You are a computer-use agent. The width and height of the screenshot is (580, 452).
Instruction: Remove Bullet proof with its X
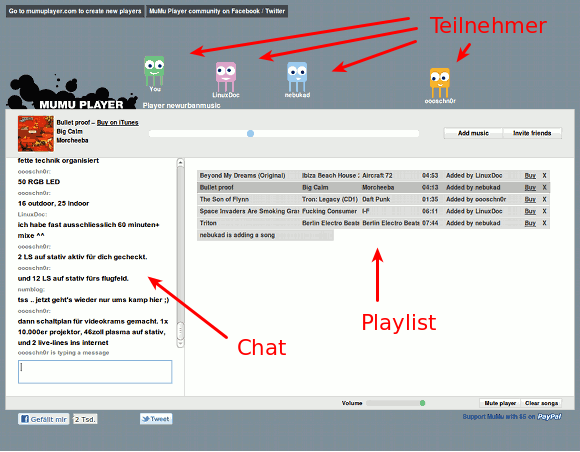click(x=544, y=188)
